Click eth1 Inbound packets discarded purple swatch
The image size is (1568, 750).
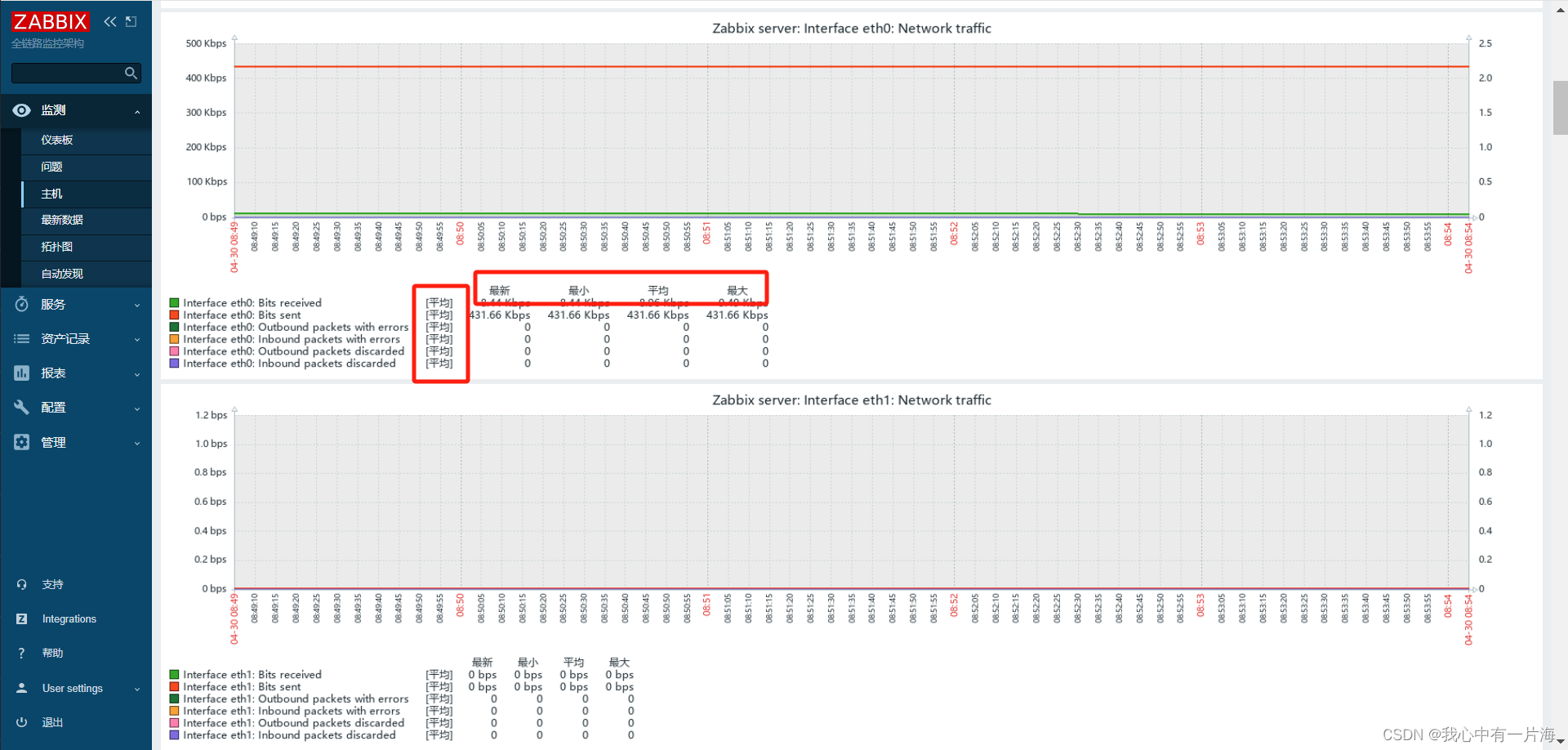174,735
